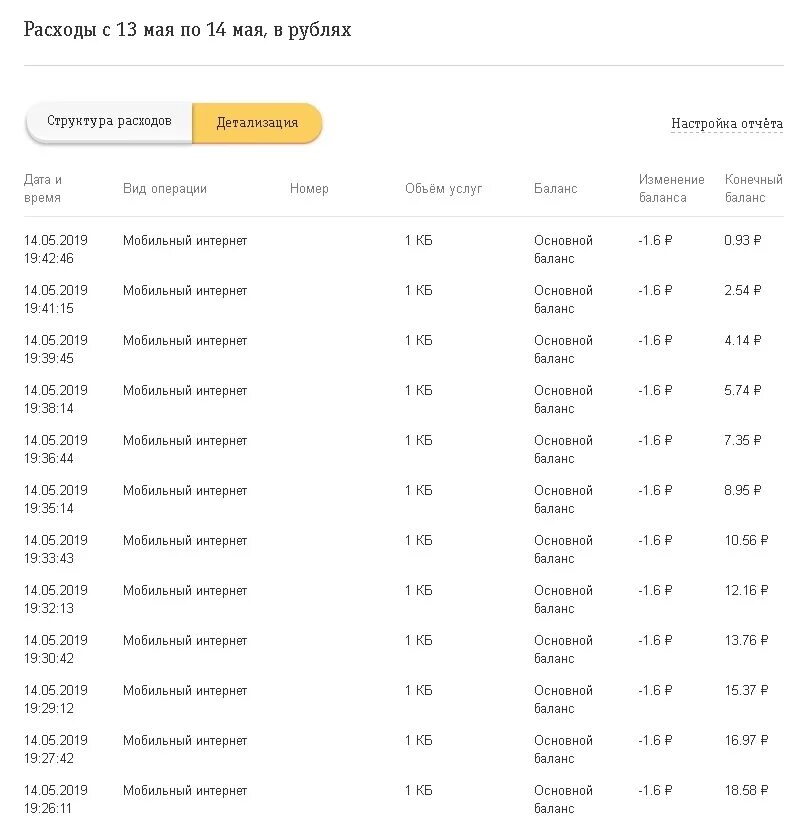Click the page heading Расходы с 13 мая
This screenshot has width=806, height=824.
click(188, 30)
